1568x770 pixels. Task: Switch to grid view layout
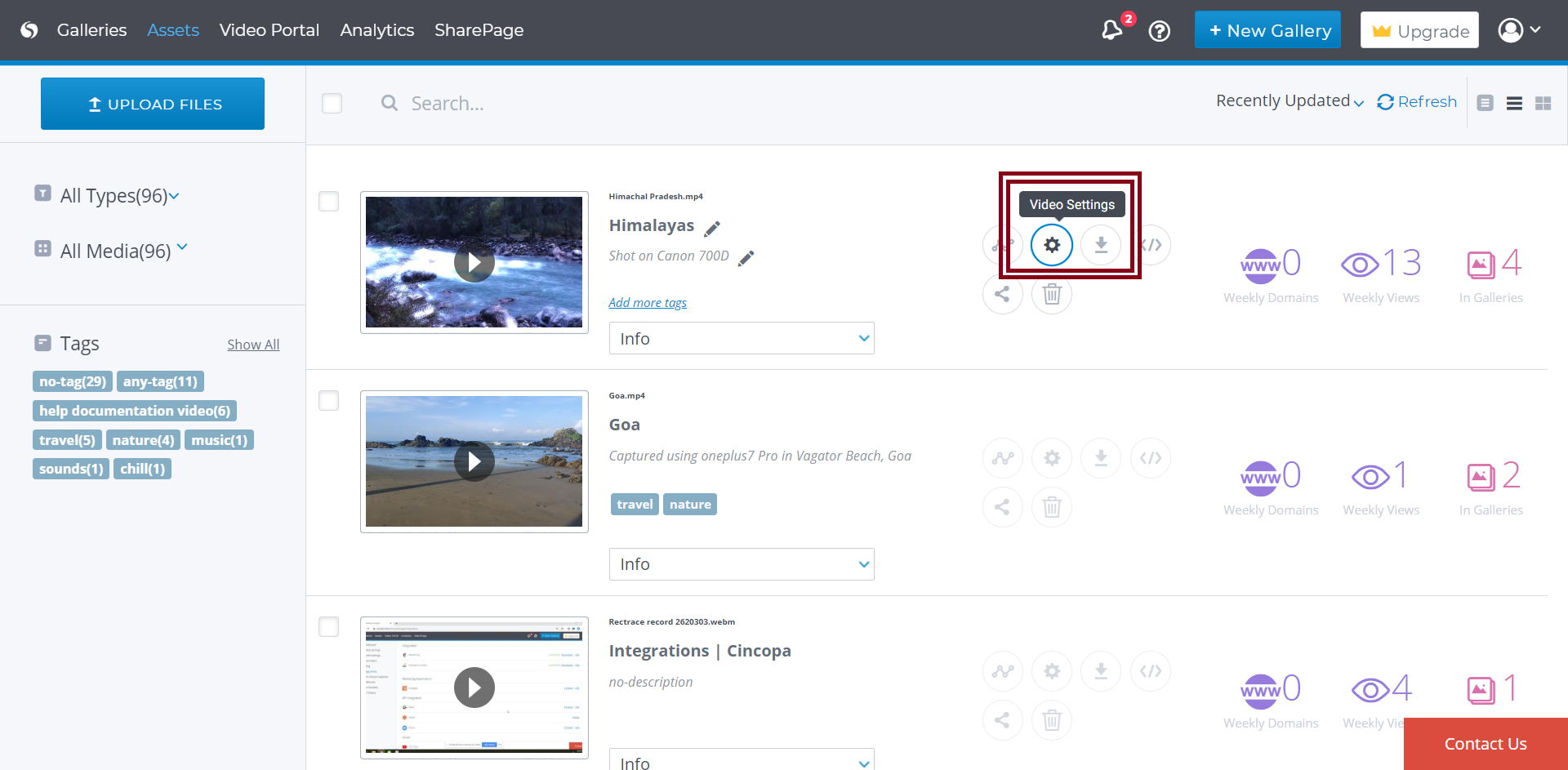[1543, 104]
